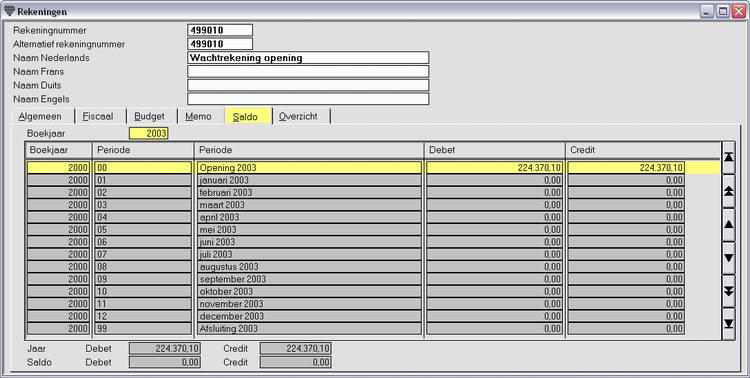Switch to the Overzicht tab

click(298, 116)
